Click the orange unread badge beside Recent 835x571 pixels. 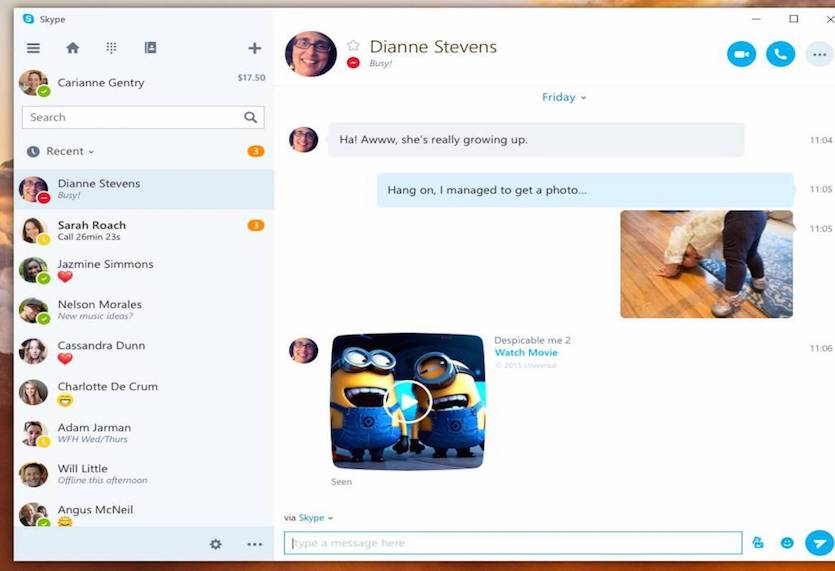(256, 151)
